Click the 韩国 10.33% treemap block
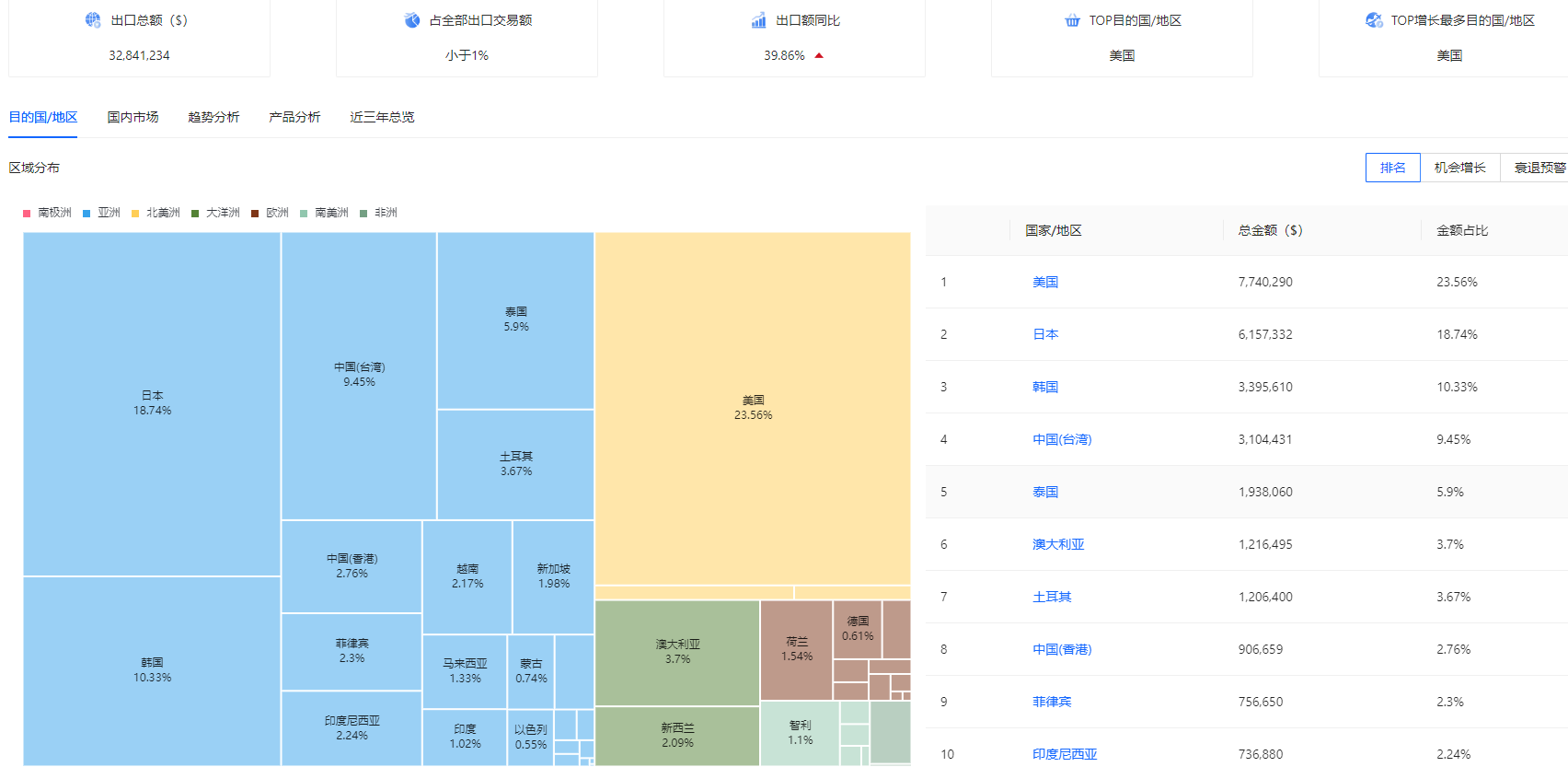This screenshot has height=767, width=1568. tap(152, 670)
